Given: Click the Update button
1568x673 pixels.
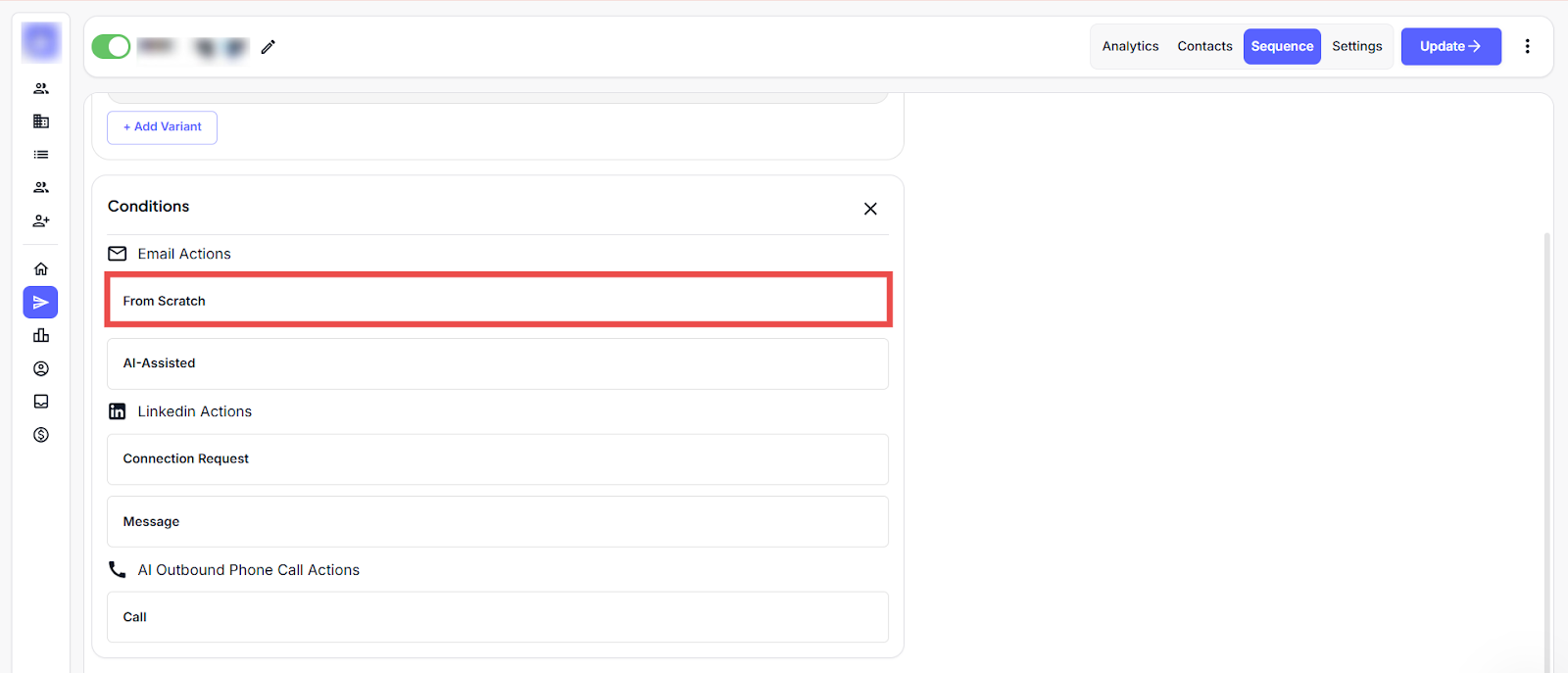Looking at the screenshot, I should pyautogui.click(x=1450, y=47).
